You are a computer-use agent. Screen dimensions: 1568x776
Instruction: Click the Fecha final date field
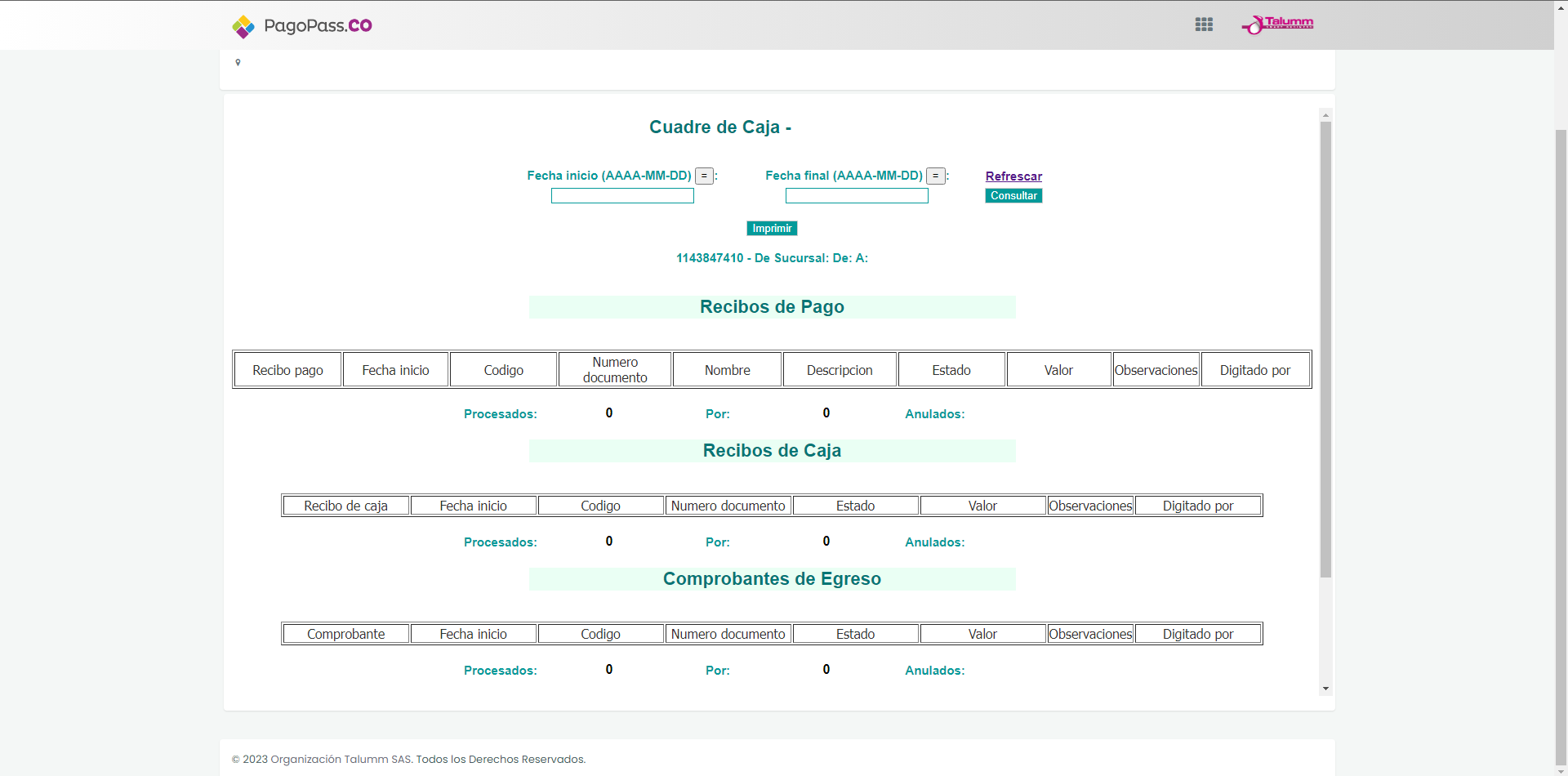click(857, 196)
